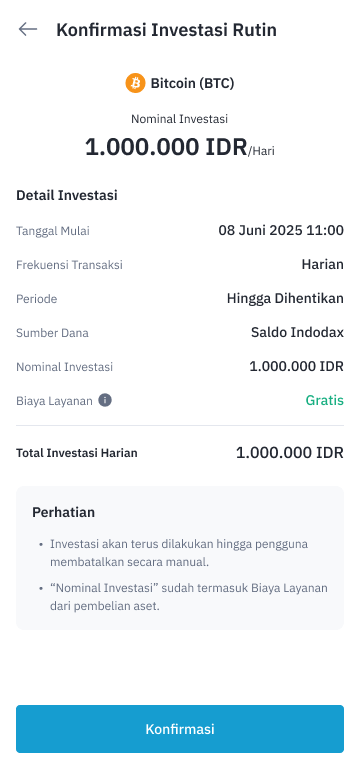Viewport: 360px width, 777px height.
Task: Tap the Total Investasi Harian amount
Action: 290,453
